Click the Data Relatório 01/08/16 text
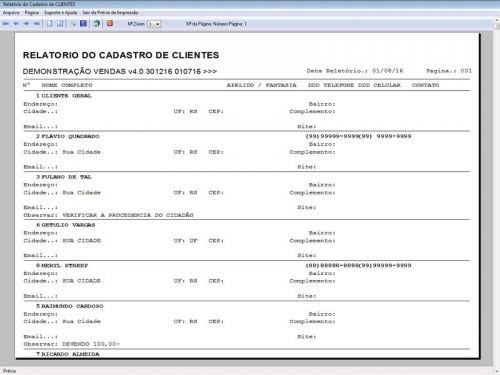 coord(355,71)
